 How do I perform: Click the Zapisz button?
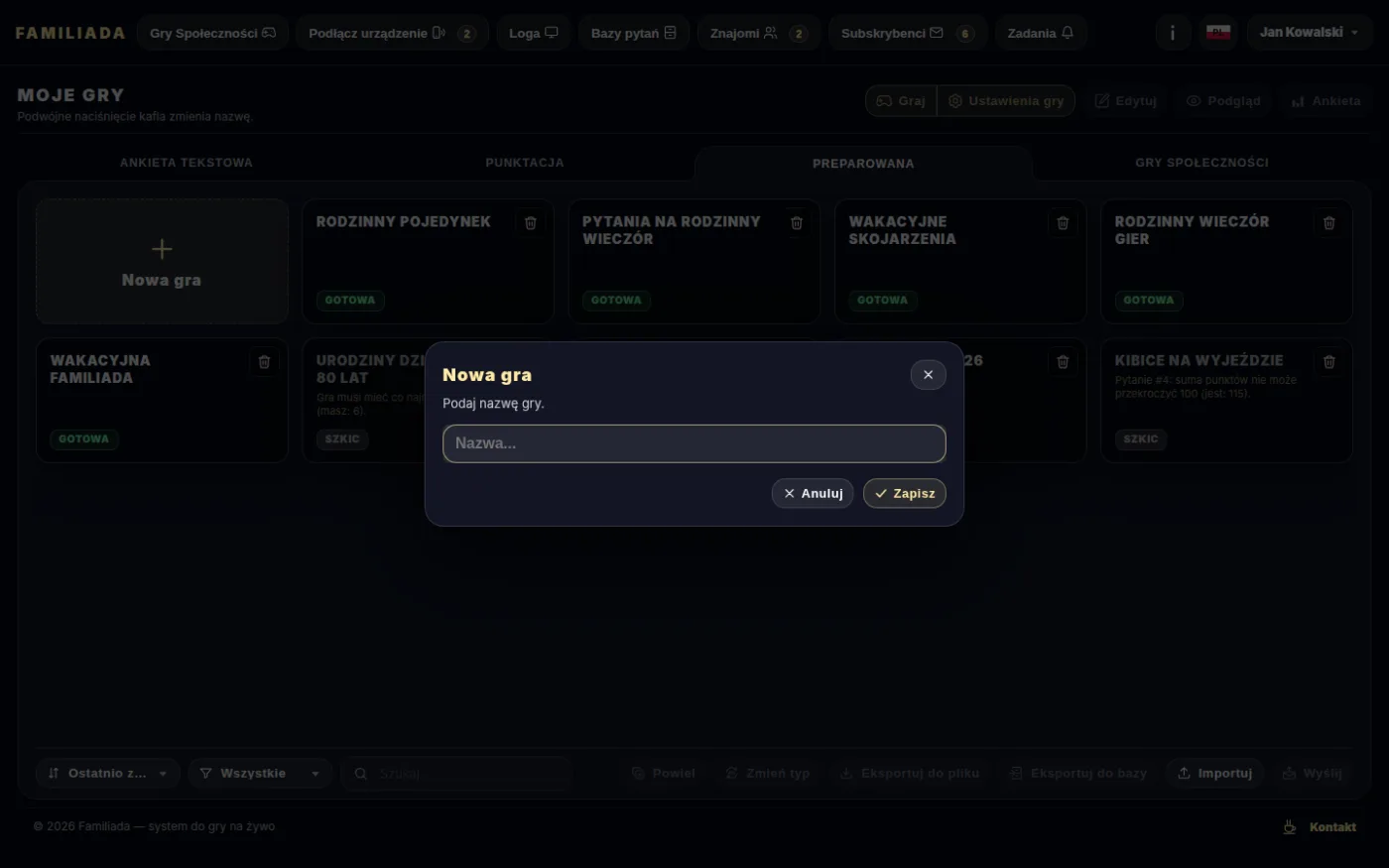pyautogui.click(x=905, y=493)
